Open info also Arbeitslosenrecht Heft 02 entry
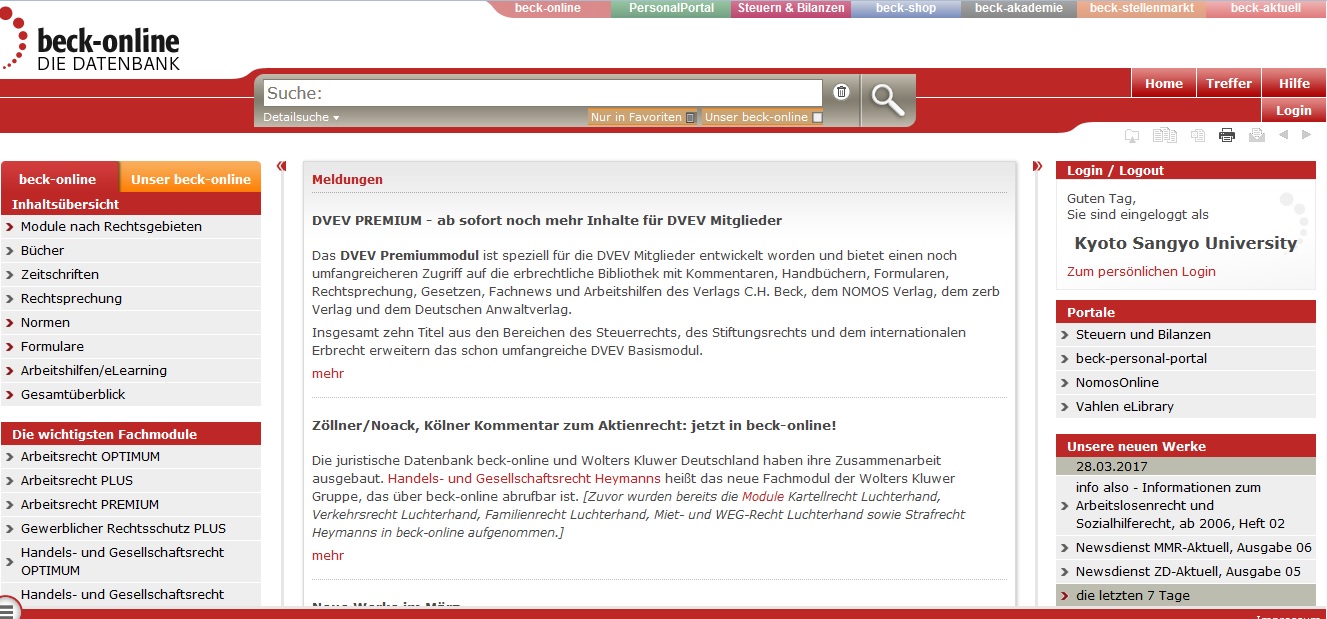 [1186, 506]
